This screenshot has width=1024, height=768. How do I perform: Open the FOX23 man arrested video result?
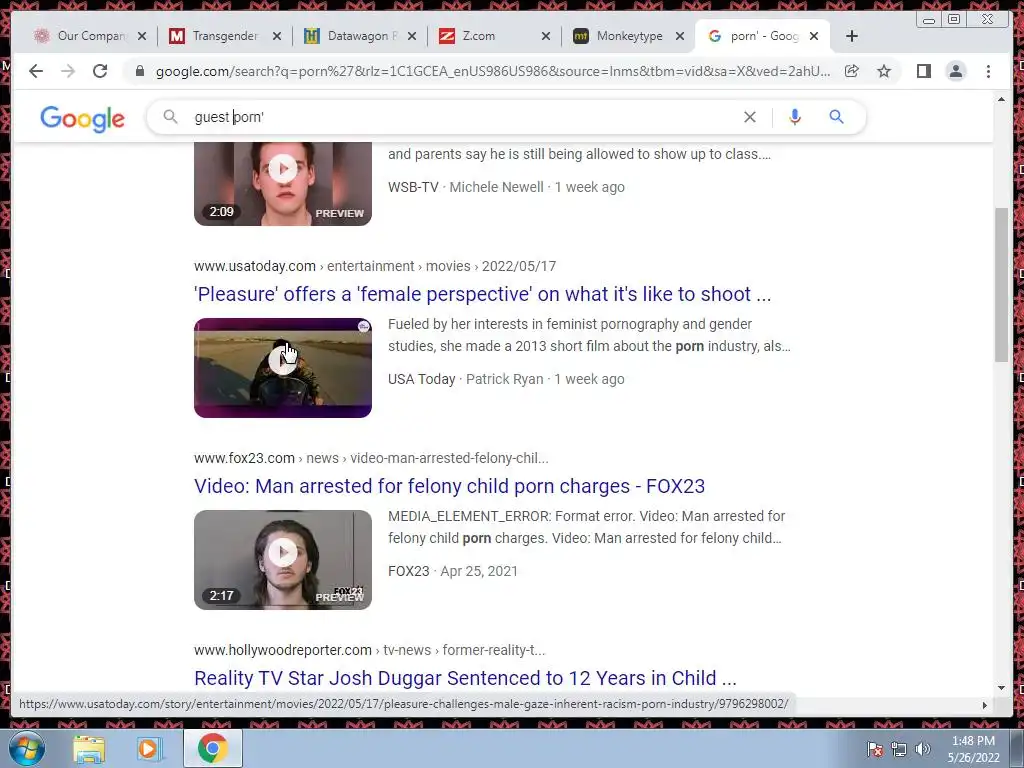pyautogui.click(x=449, y=486)
